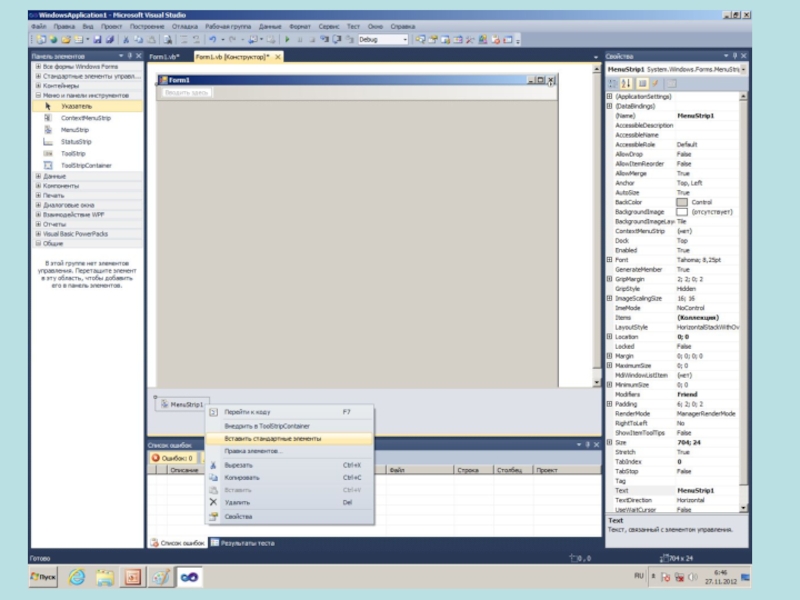Choose Вставить стандартные элементы from context menu
This screenshot has width=800, height=600.
pos(272,438)
